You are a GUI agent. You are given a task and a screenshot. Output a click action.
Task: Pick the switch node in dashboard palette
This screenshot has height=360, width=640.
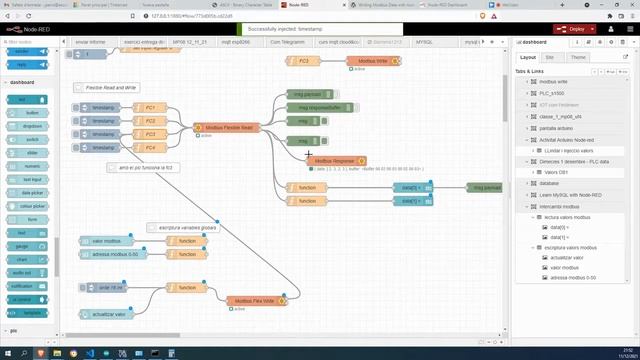27,140
